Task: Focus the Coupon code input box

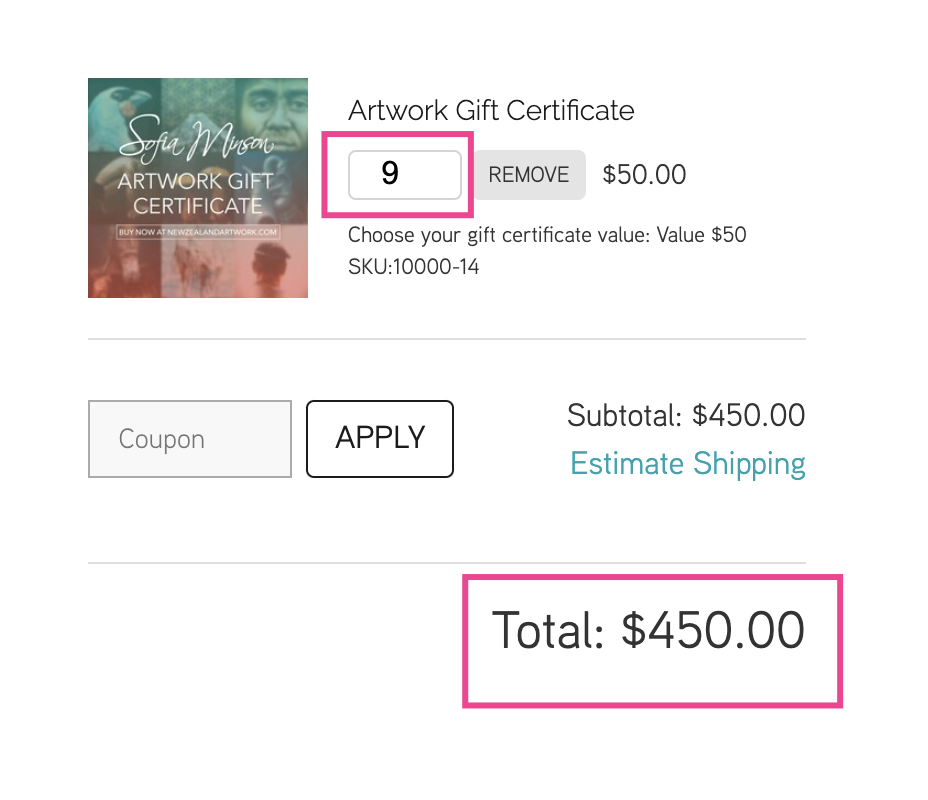Action: tap(190, 438)
